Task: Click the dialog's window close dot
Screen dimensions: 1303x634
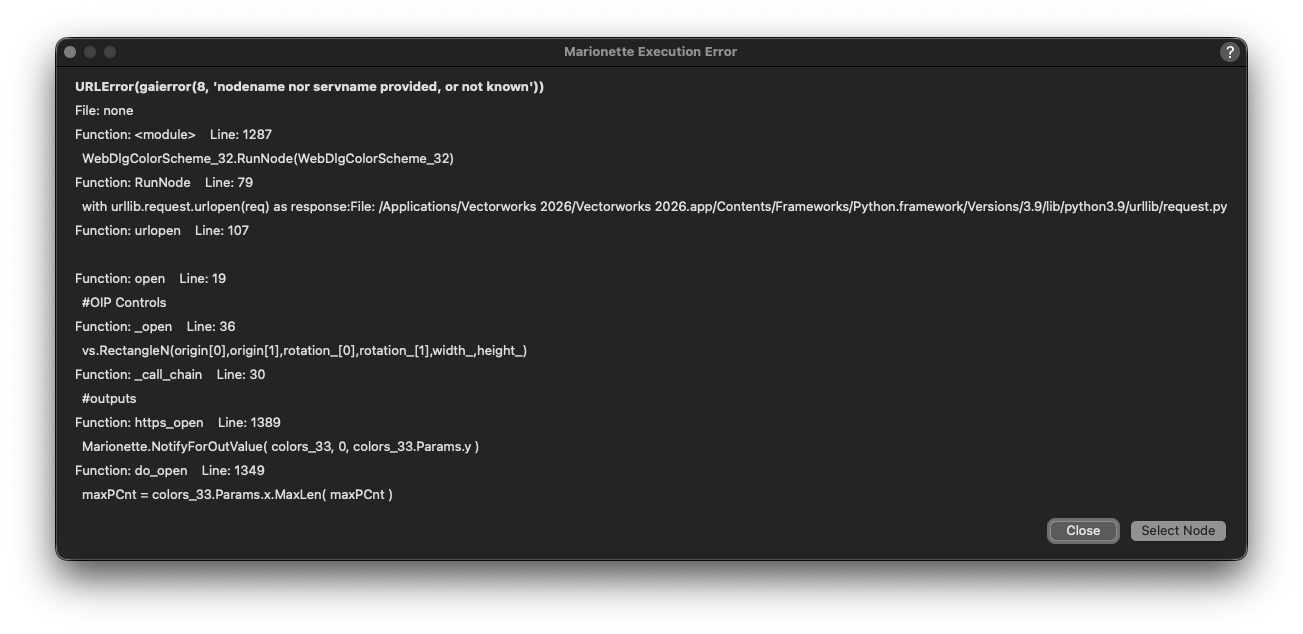Action: point(70,52)
